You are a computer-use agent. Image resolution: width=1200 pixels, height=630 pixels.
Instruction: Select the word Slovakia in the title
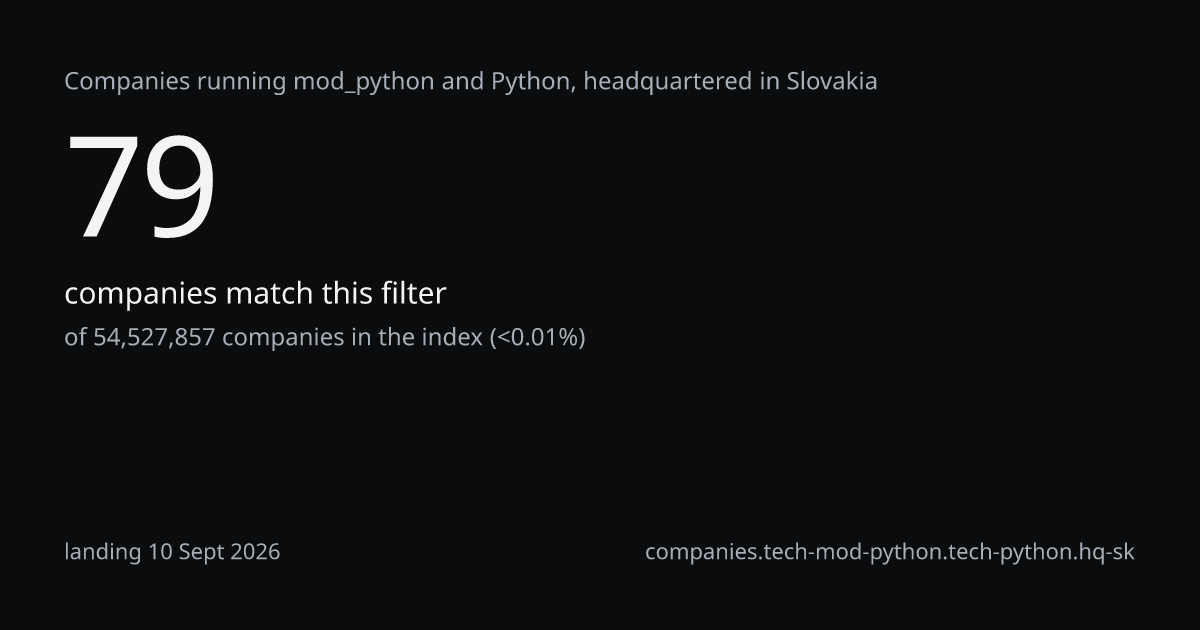(x=832, y=81)
